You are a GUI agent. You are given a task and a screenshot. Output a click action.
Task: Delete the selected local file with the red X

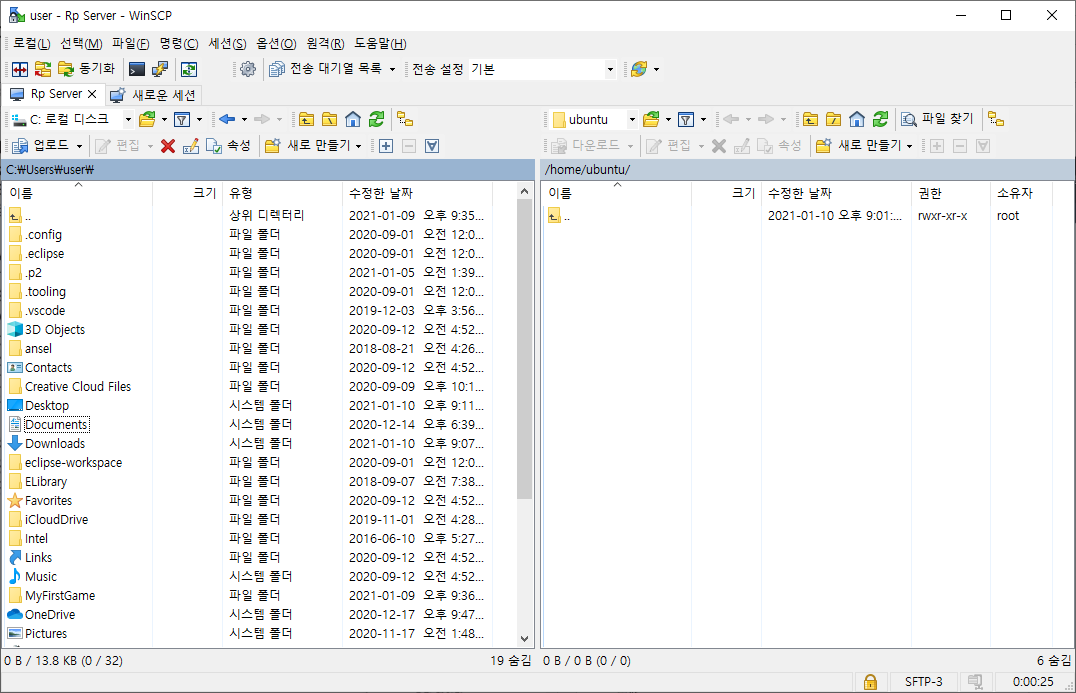(x=167, y=145)
